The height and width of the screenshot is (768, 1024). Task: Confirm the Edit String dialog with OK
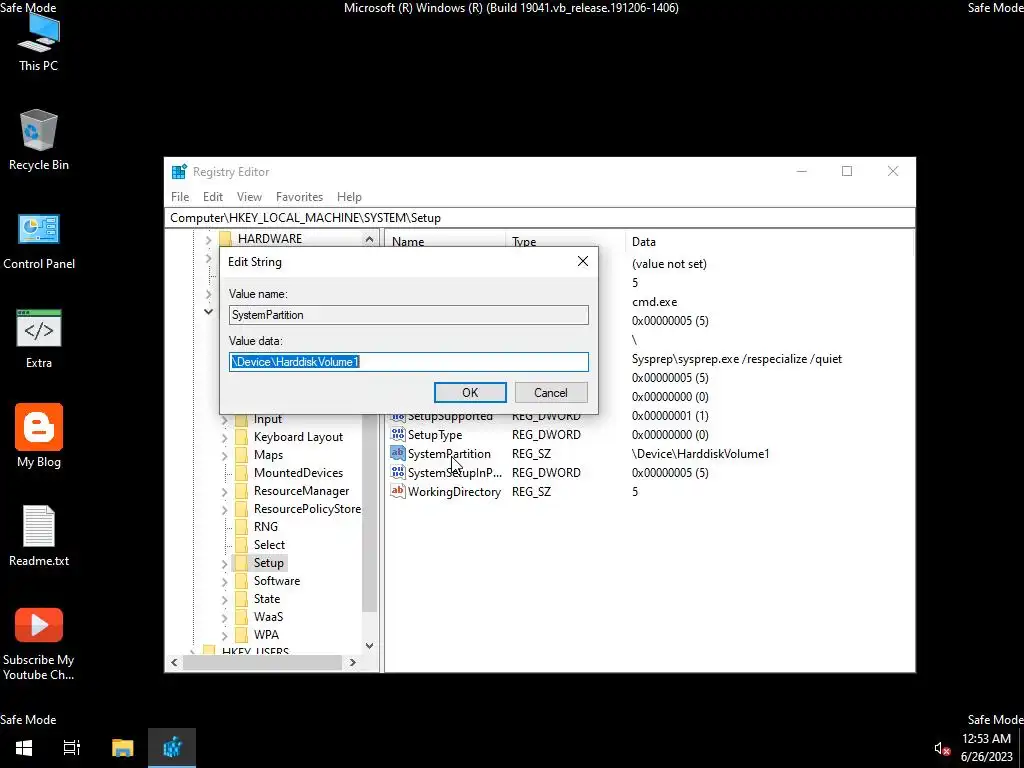[x=470, y=392]
